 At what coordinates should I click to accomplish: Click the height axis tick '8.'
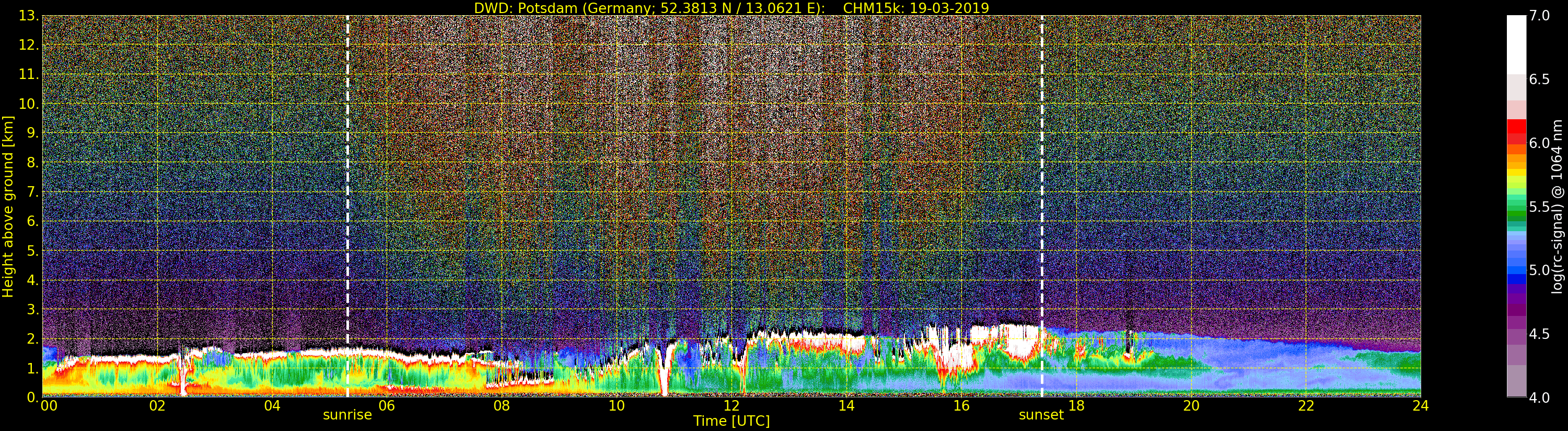[33, 162]
